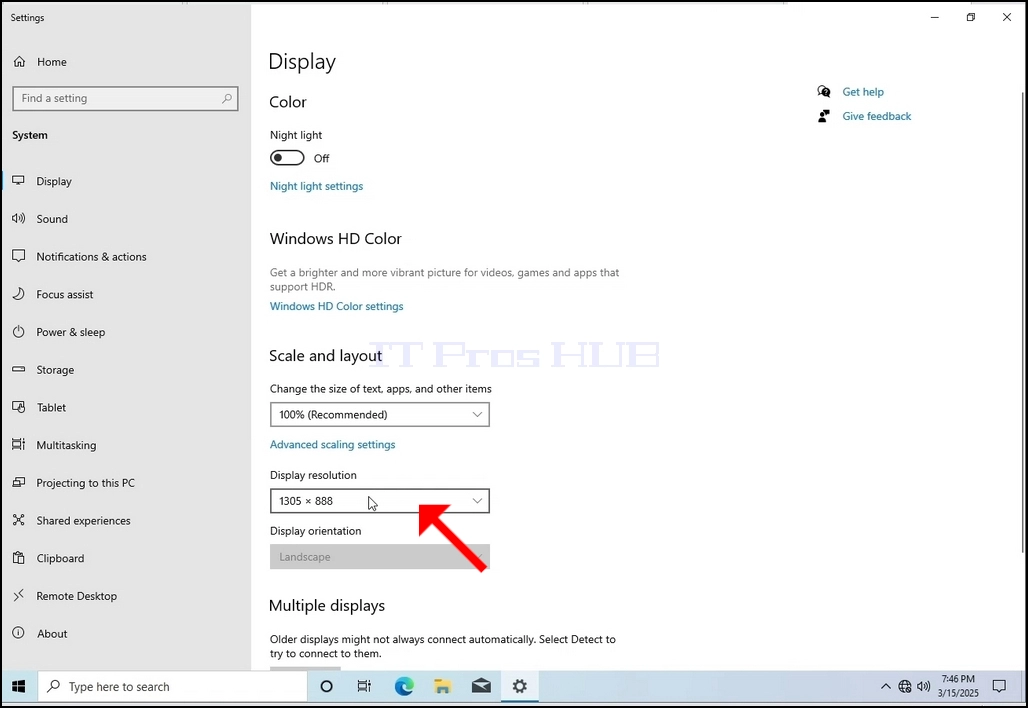Click the Clipboard icon in sidebar
The height and width of the screenshot is (708, 1028).
(18, 558)
